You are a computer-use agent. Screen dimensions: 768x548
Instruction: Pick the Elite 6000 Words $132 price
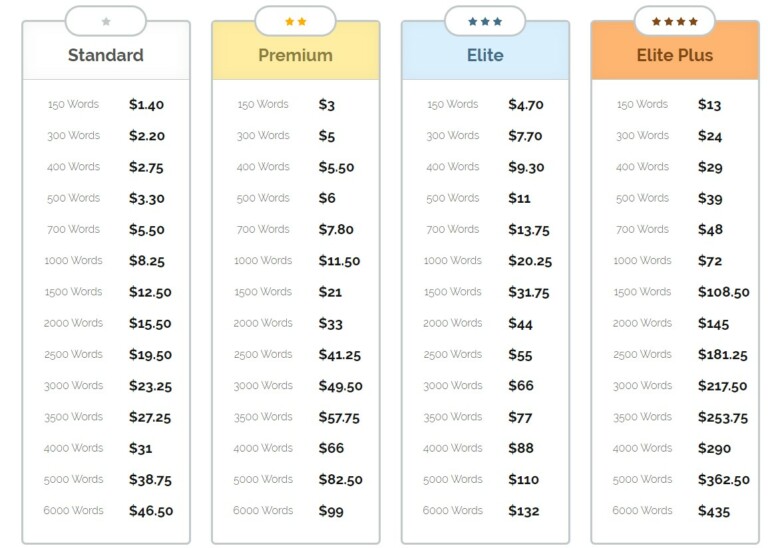coord(524,511)
